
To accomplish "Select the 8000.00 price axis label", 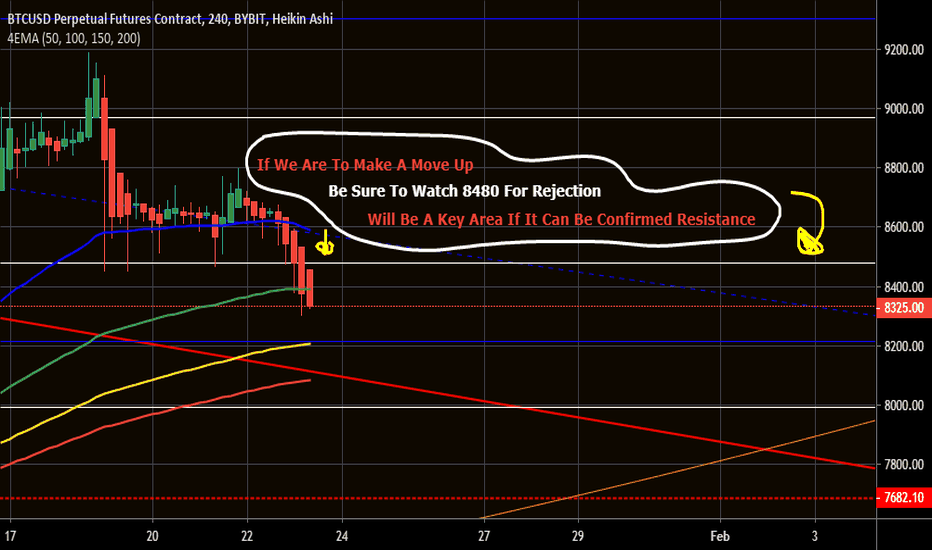I will point(903,406).
